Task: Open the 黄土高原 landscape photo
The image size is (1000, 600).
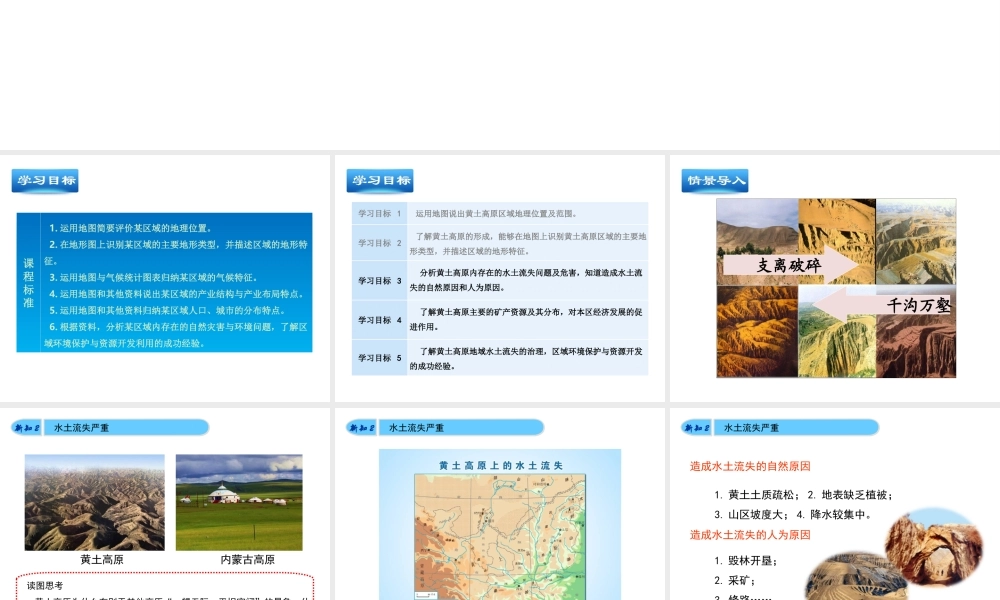Action: coord(94,502)
